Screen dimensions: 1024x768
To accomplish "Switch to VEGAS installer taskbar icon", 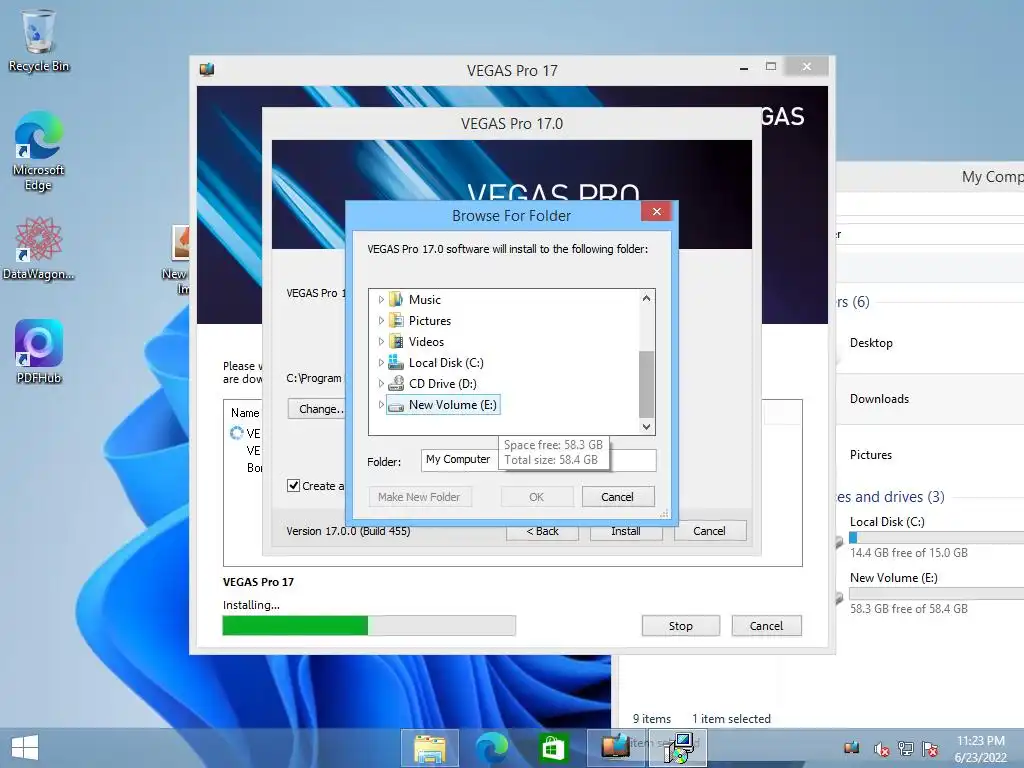I will coord(615,748).
